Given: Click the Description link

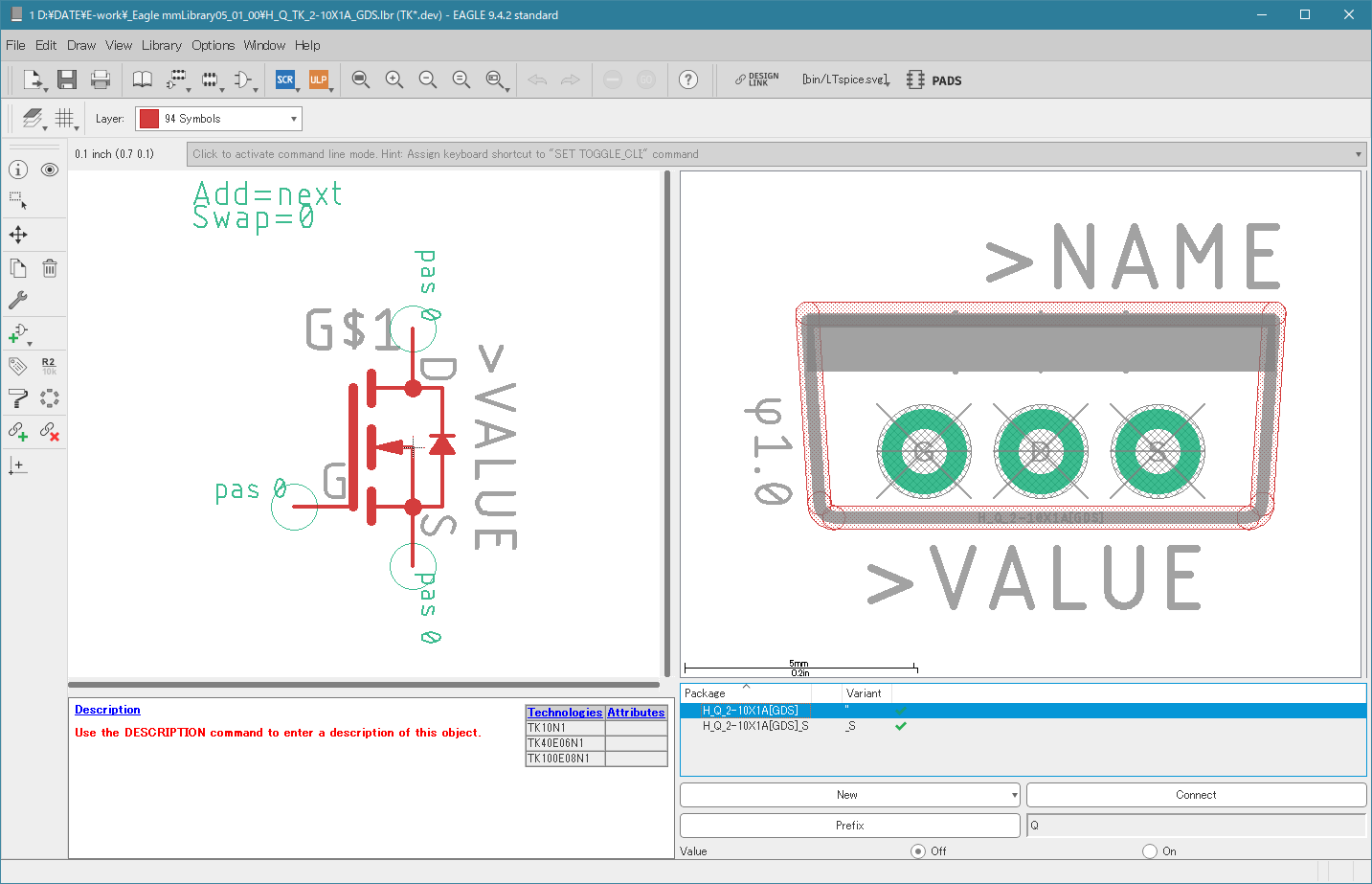Looking at the screenshot, I should pos(107,710).
